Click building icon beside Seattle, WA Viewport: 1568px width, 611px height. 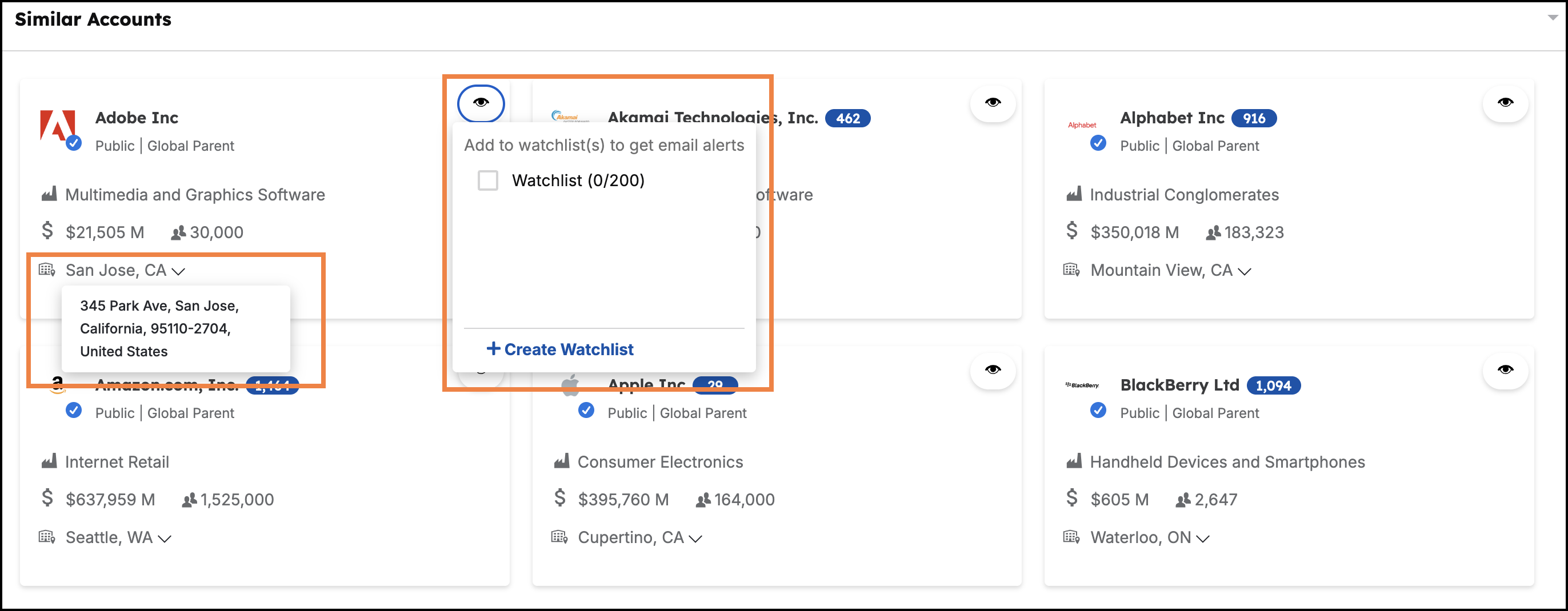coord(47,536)
